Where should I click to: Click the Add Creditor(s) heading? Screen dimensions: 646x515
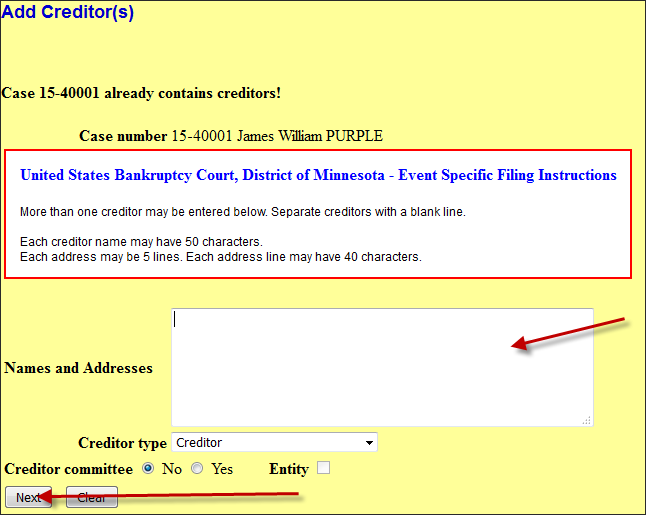pos(68,12)
